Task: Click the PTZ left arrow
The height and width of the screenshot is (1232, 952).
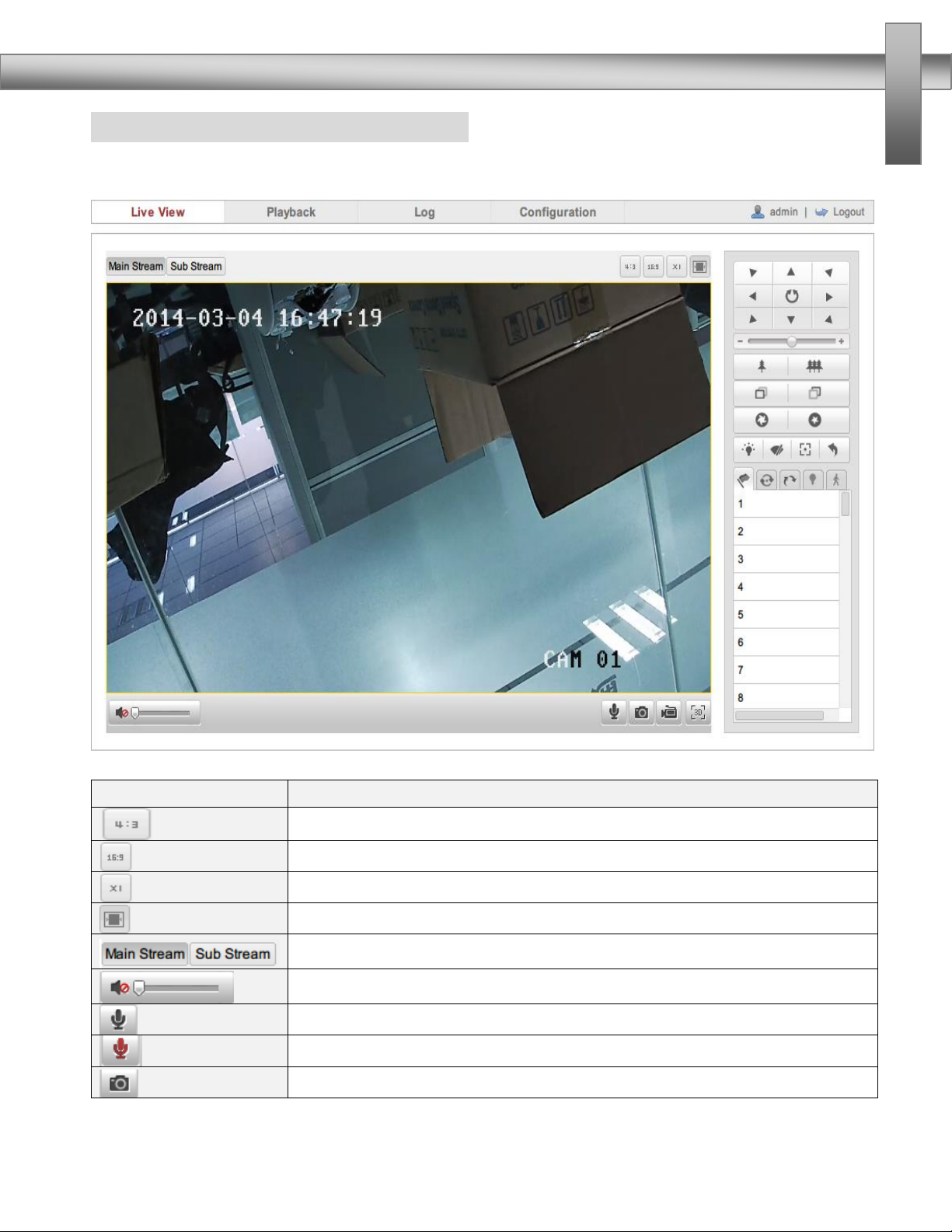Action: coord(753,296)
